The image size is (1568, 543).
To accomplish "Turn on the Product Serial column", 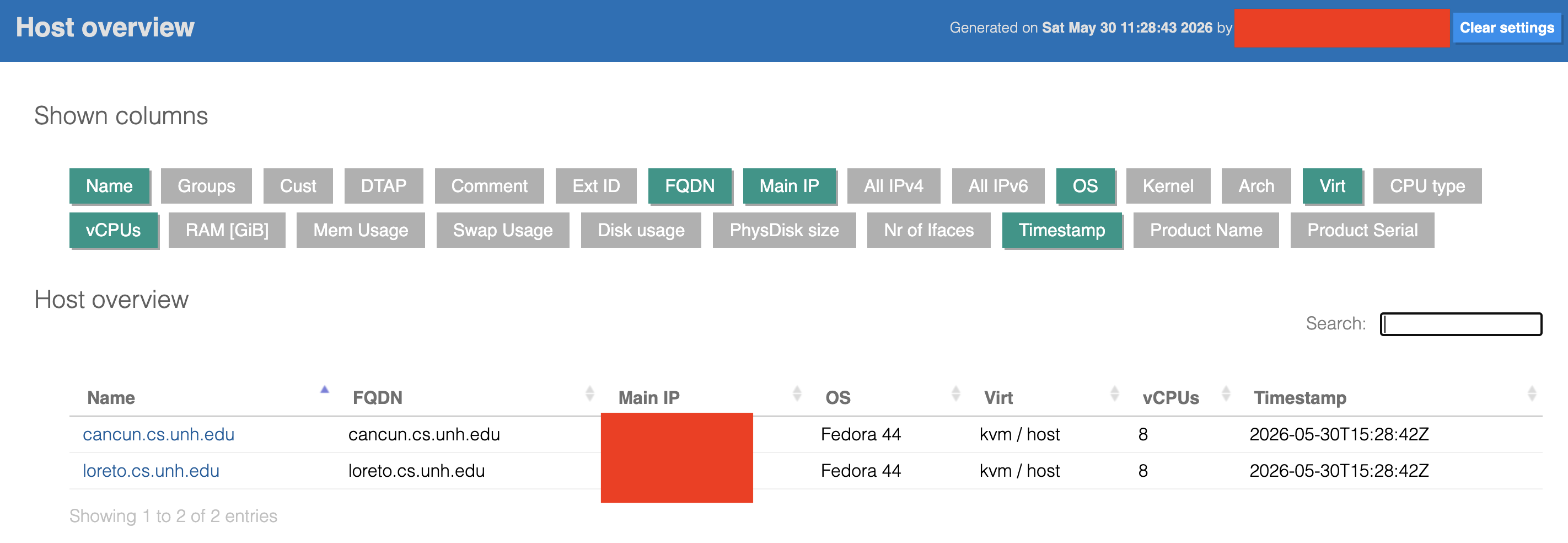I will (1362, 230).
